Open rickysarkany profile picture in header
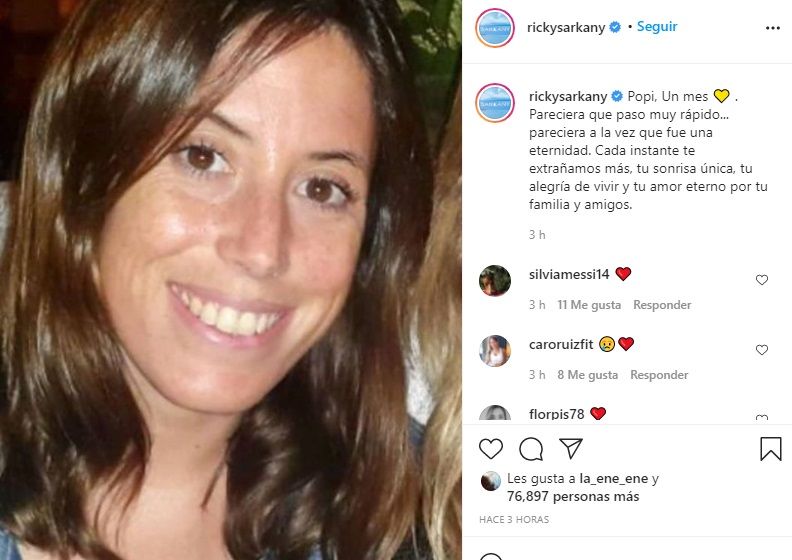This screenshot has width=792, height=560. pyautogui.click(x=494, y=28)
